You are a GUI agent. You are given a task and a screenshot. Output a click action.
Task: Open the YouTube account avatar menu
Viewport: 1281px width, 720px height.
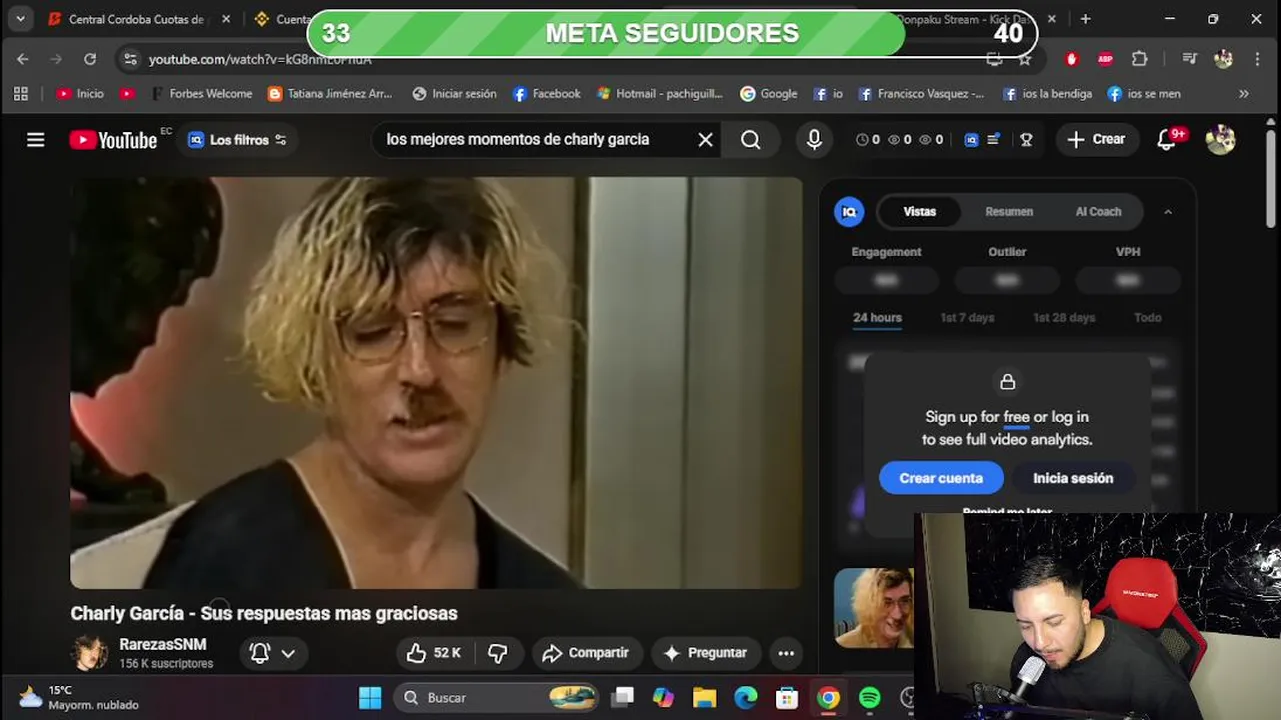(1220, 140)
